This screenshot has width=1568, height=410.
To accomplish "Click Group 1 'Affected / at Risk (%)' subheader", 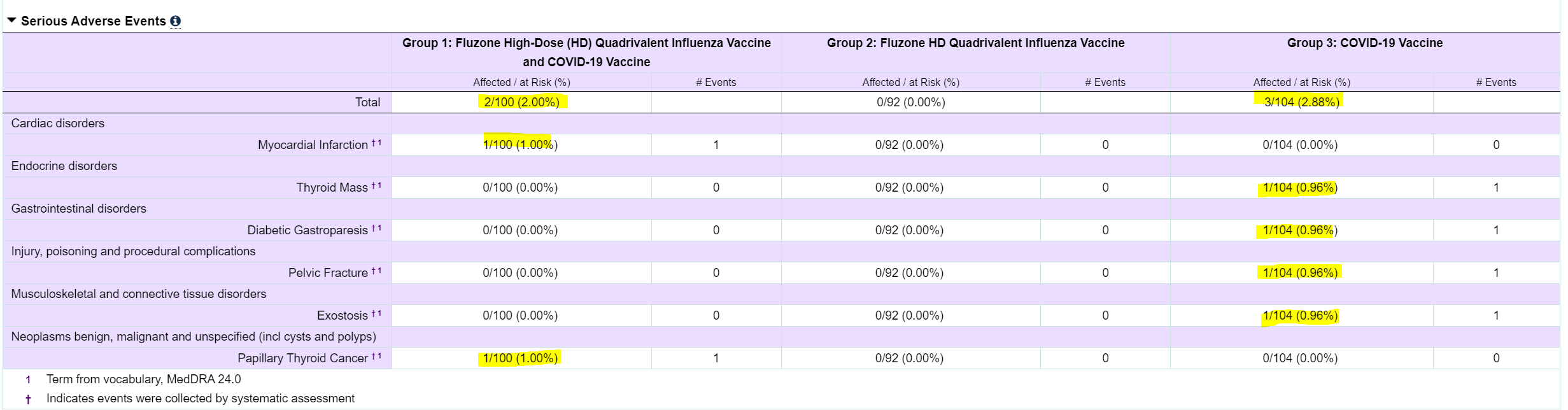I will coord(521,82).
